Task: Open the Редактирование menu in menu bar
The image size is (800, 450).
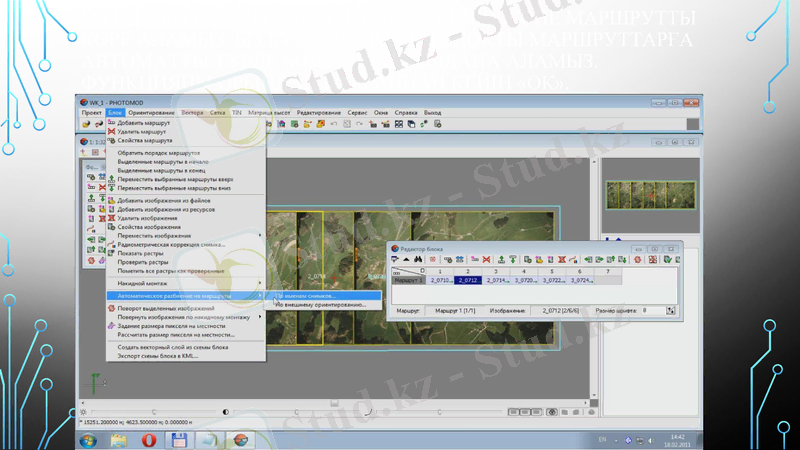Action: 318,113
